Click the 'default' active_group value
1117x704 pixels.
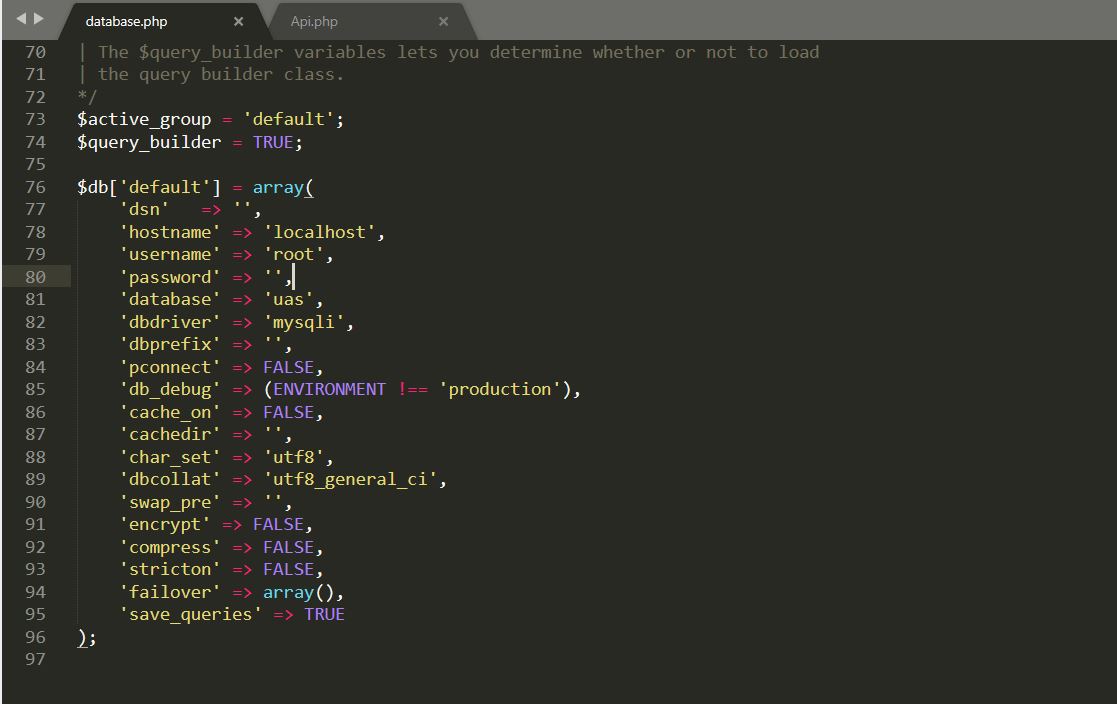pos(289,119)
